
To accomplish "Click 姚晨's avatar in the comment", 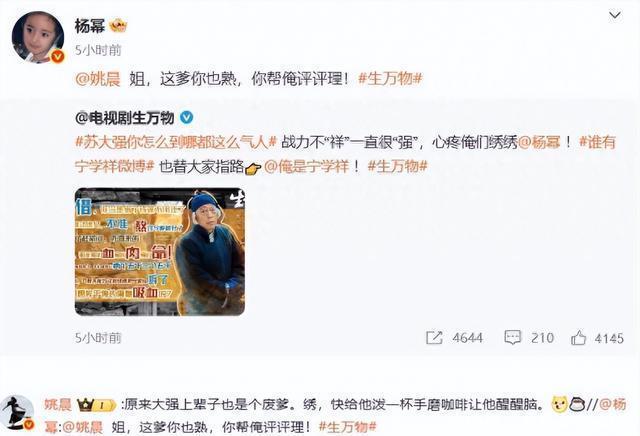I will click(x=17, y=413).
